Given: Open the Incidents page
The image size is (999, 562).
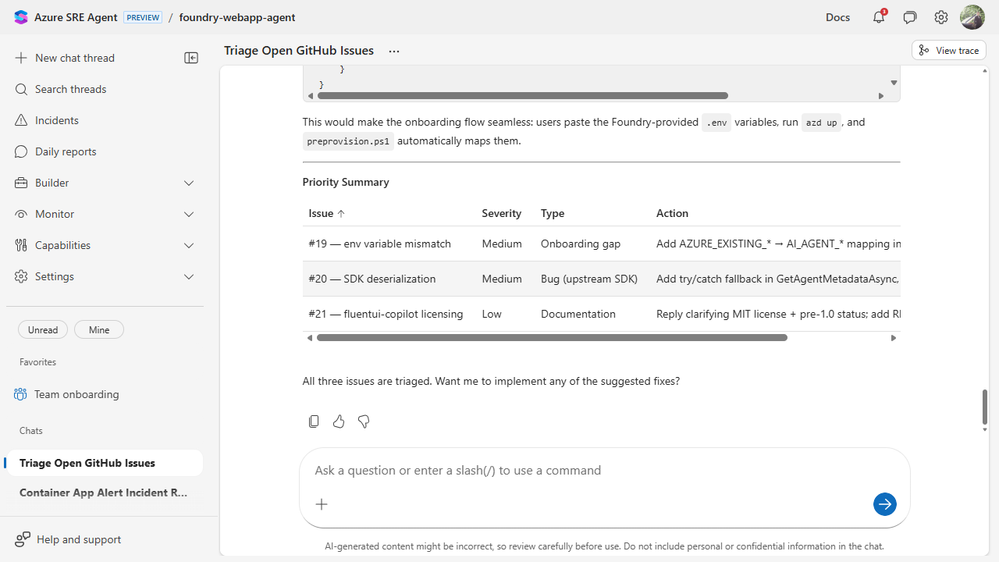Looking at the screenshot, I should (56, 120).
